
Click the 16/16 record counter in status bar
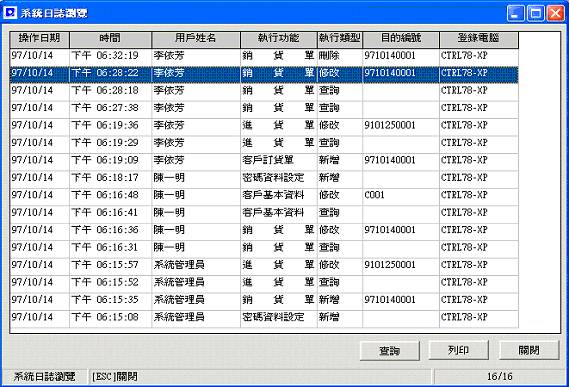coord(500,376)
